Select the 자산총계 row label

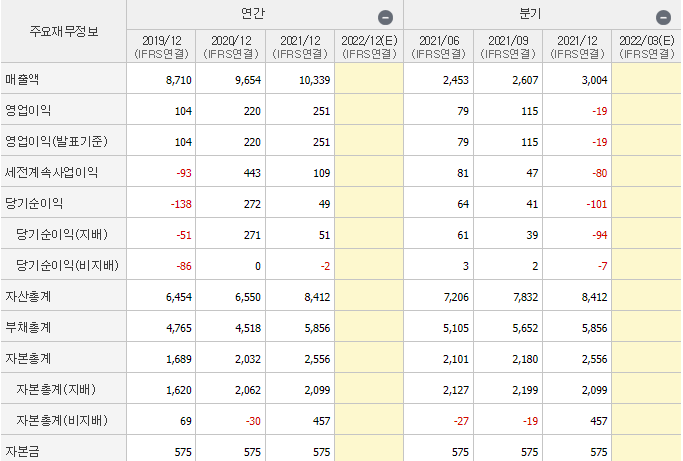tap(28, 297)
